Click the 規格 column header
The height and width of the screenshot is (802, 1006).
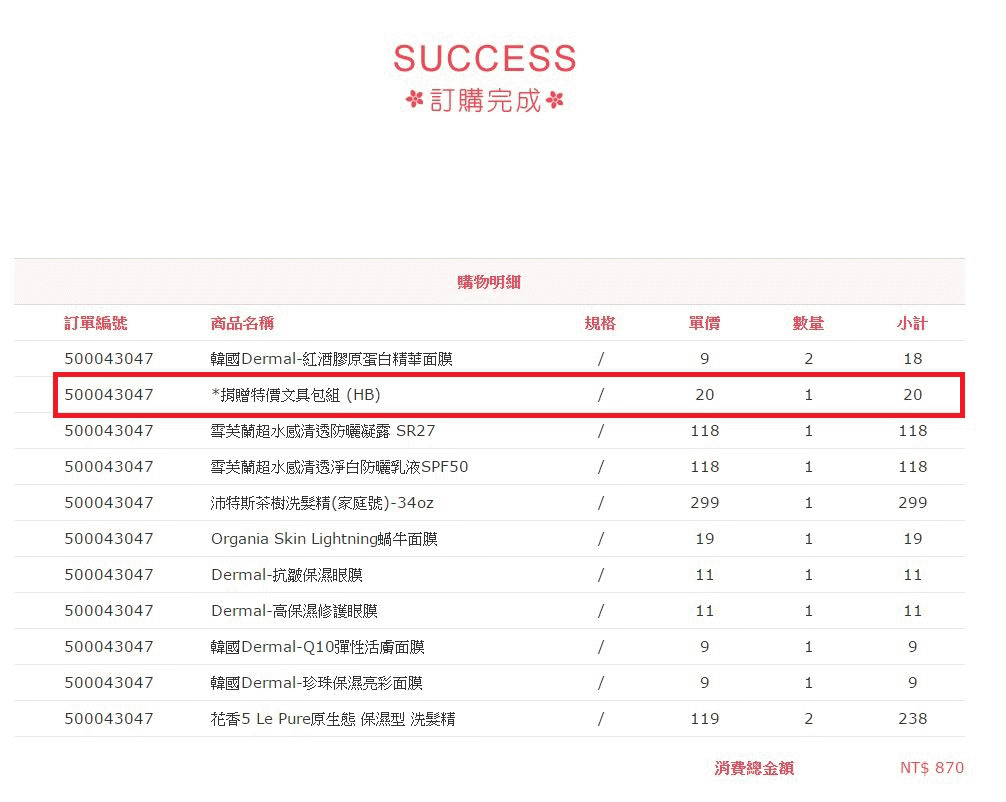coord(600,323)
